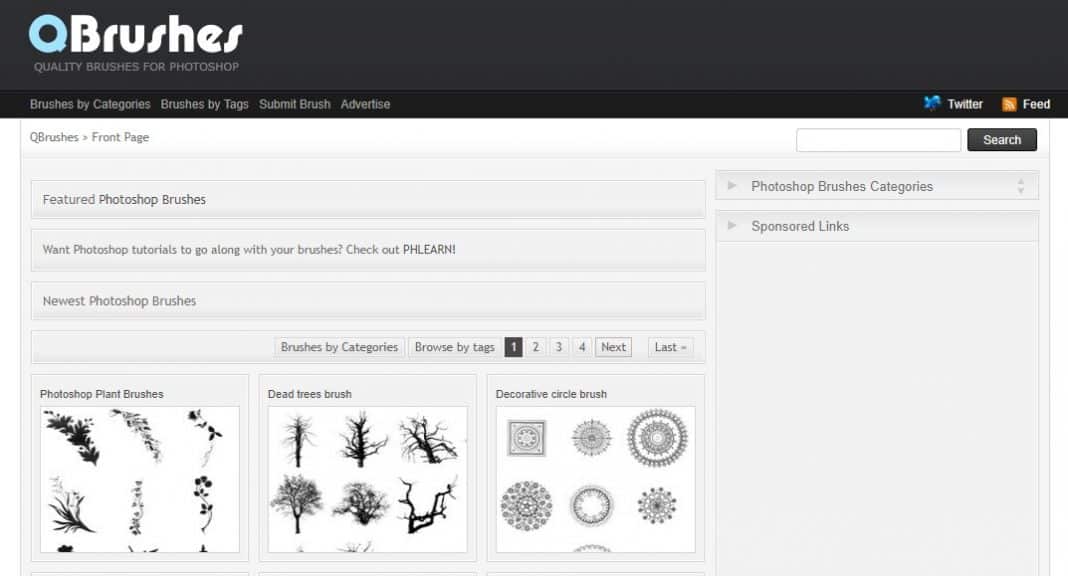Click the Twitter bird icon
Screen dimensions: 1068x576
(932, 103)
